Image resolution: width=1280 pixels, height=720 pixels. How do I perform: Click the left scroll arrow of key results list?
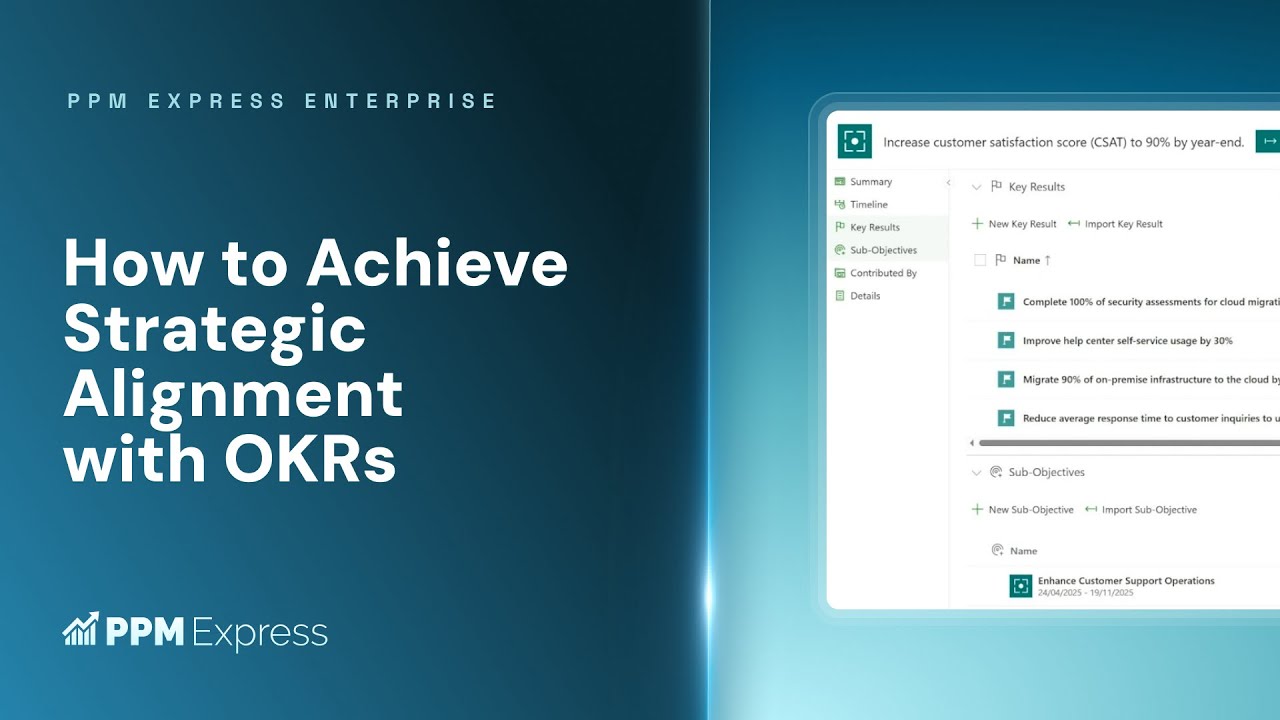(972, 443)
